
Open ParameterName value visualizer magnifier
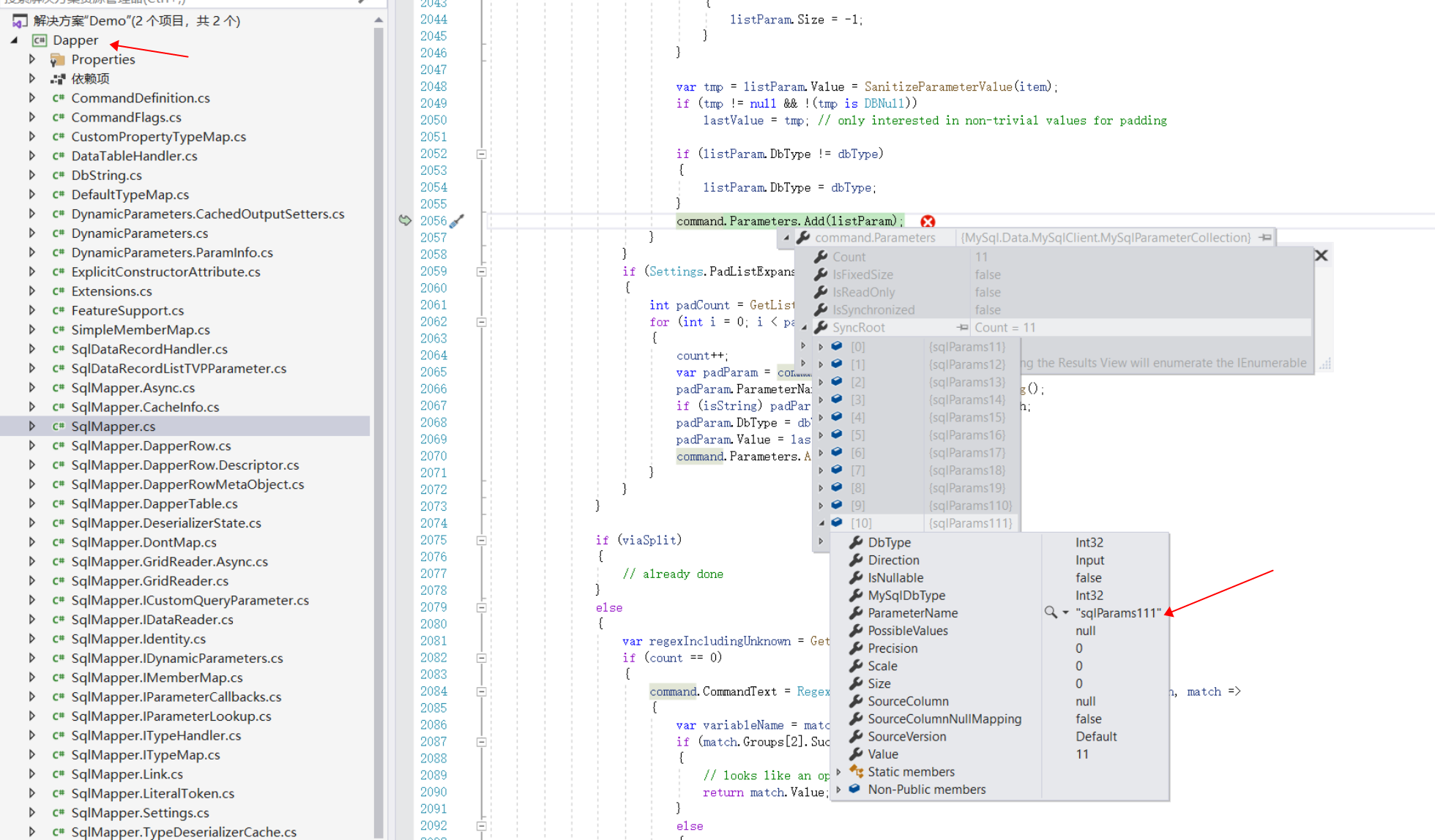click(x=1051, y=612)
